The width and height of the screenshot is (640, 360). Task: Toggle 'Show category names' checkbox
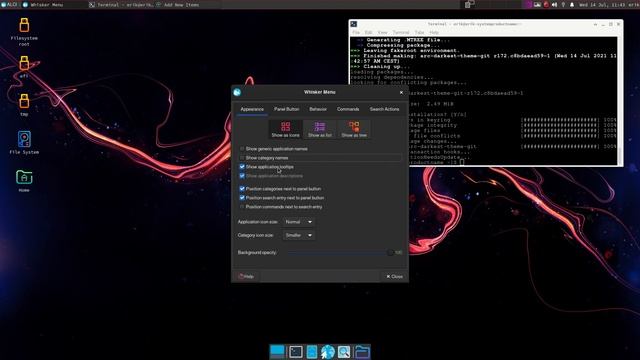242,158
